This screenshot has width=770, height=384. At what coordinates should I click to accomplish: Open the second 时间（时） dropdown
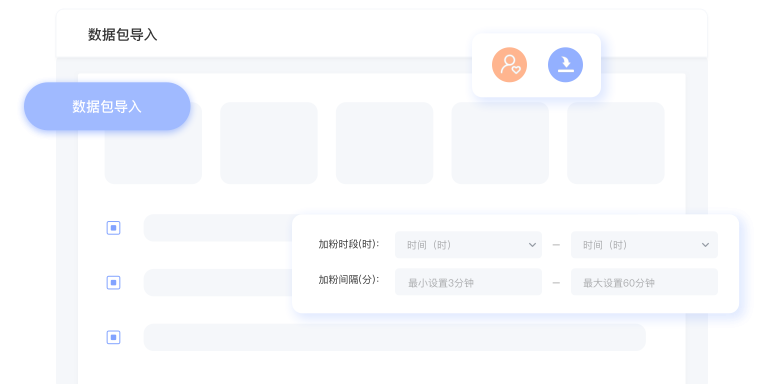point(644,245)
